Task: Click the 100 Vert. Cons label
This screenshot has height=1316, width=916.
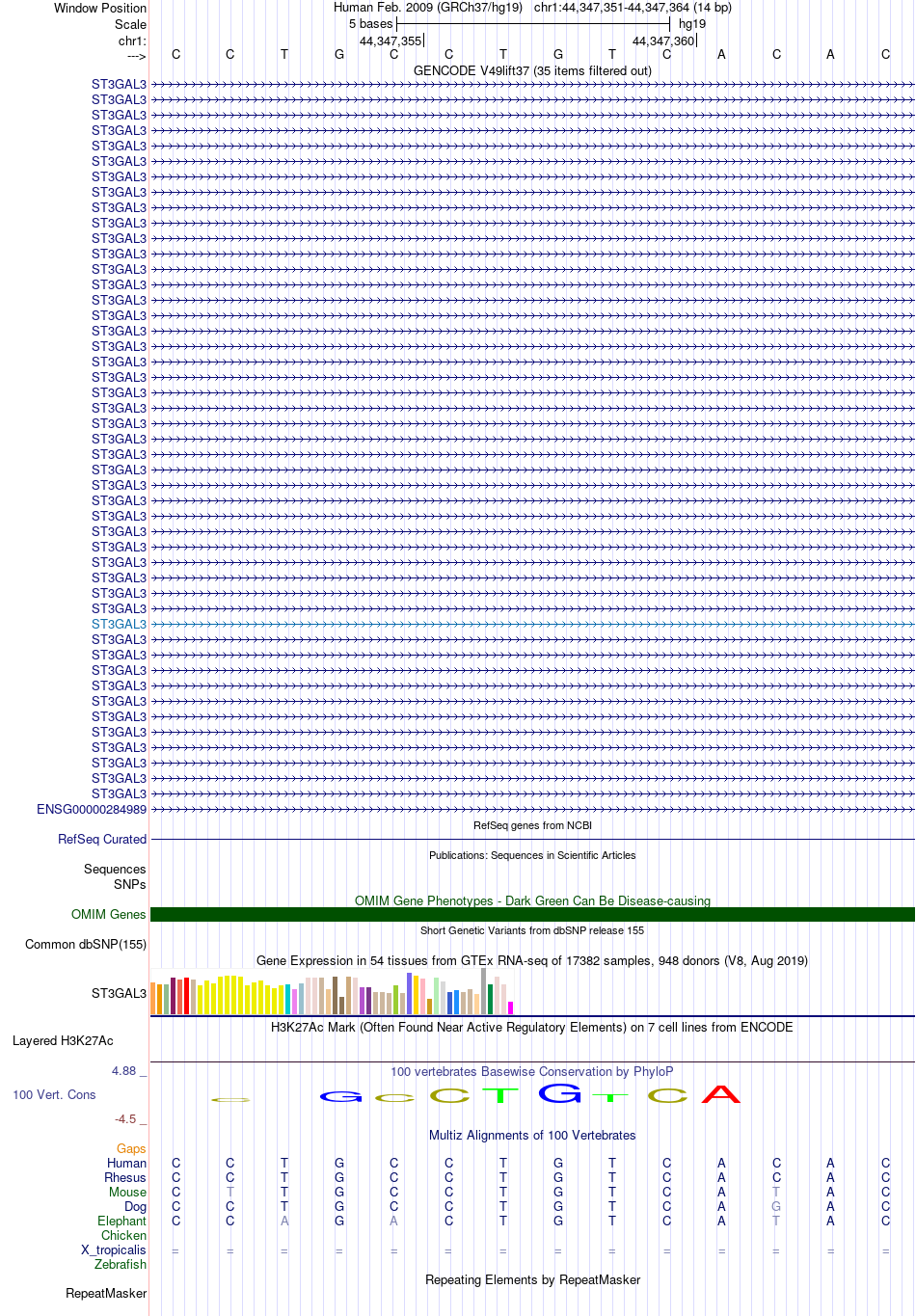Action: (54, 1094)
